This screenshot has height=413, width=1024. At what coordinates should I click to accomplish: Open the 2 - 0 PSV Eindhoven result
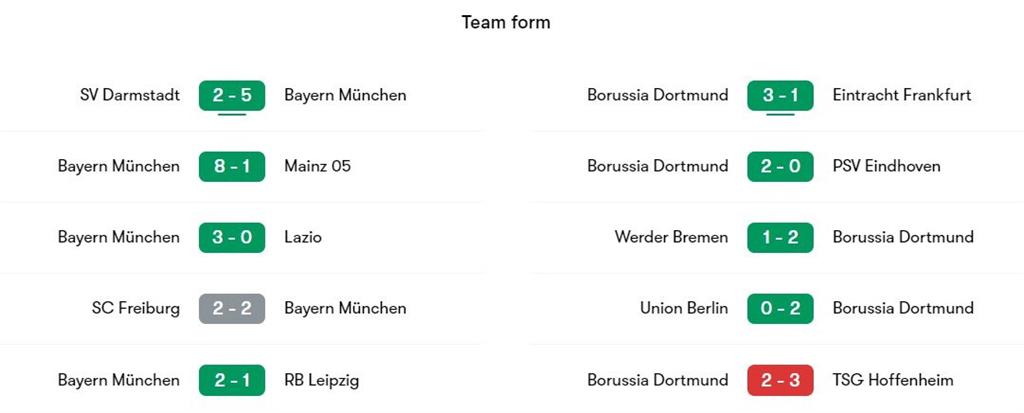coord(780,166)
